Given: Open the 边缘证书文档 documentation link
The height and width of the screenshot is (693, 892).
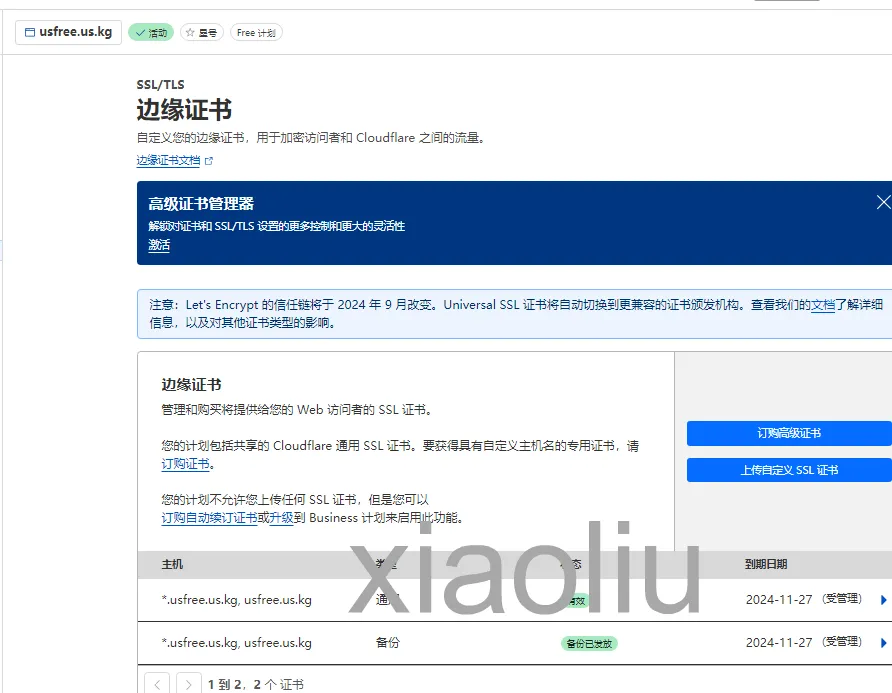Looking at the screenshot, I should [x=168, y=160].
